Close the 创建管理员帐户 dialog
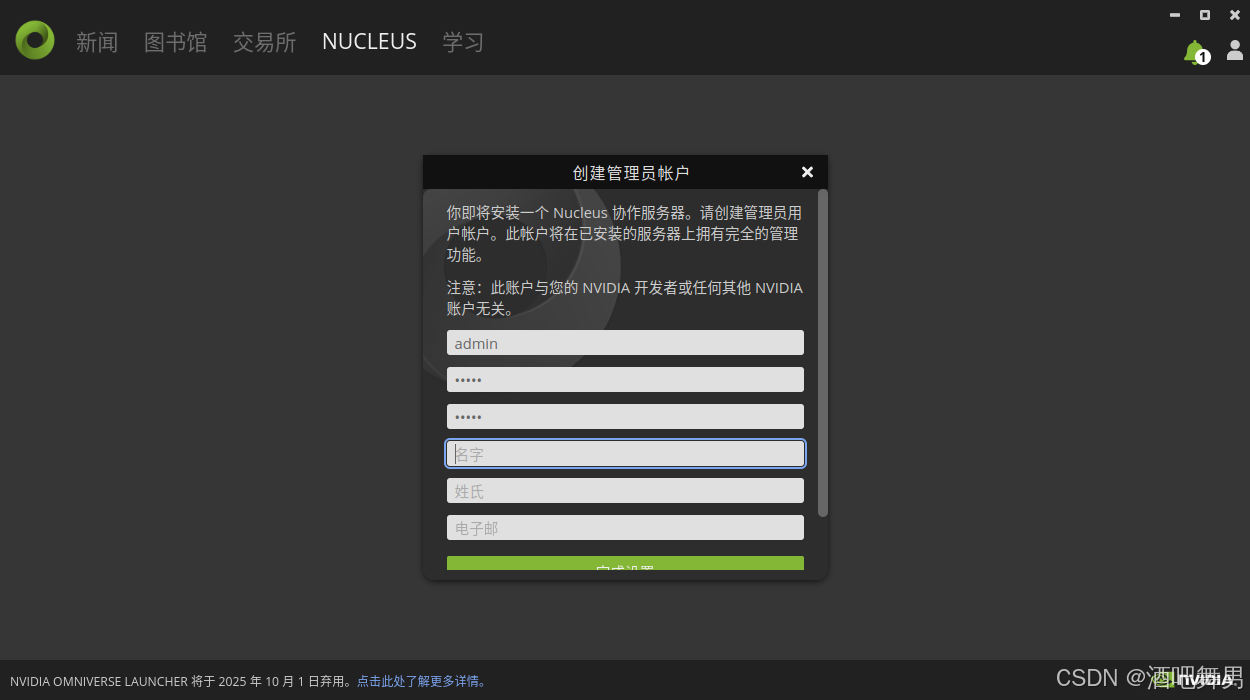The image size is (1250, 700). [807, 172]
